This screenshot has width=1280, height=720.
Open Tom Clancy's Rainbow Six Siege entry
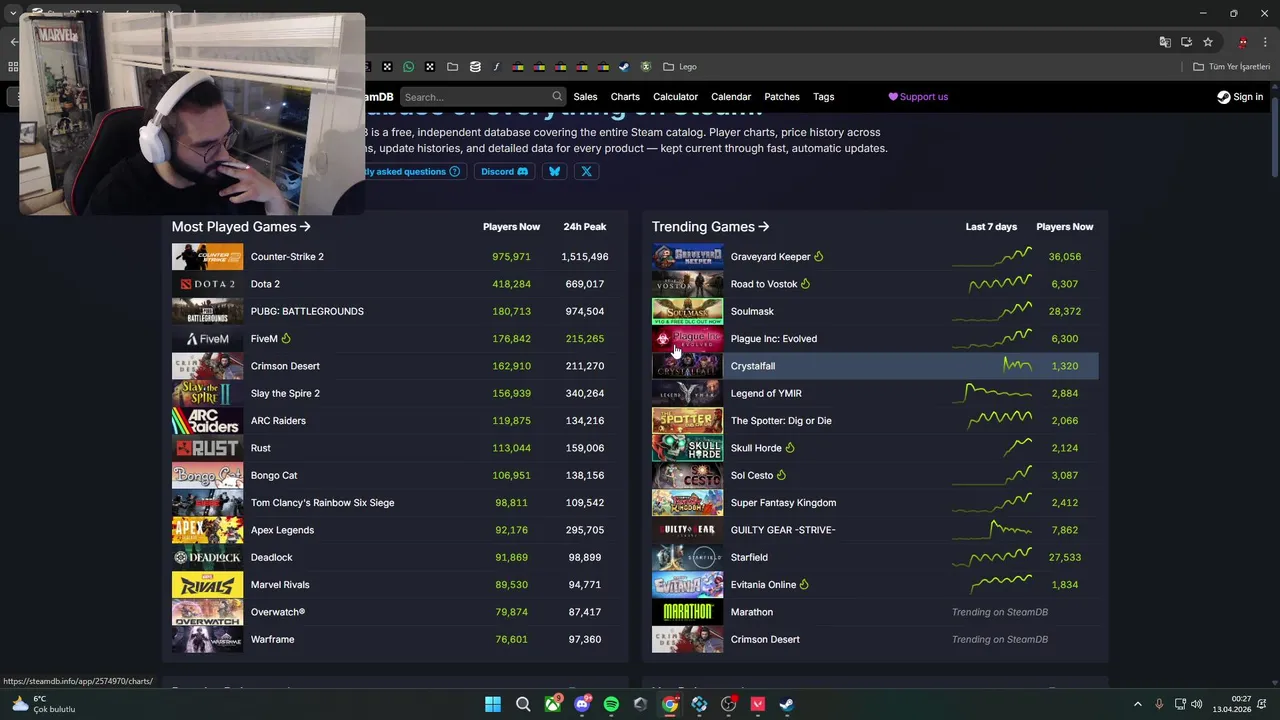click(x=322, y=503)
